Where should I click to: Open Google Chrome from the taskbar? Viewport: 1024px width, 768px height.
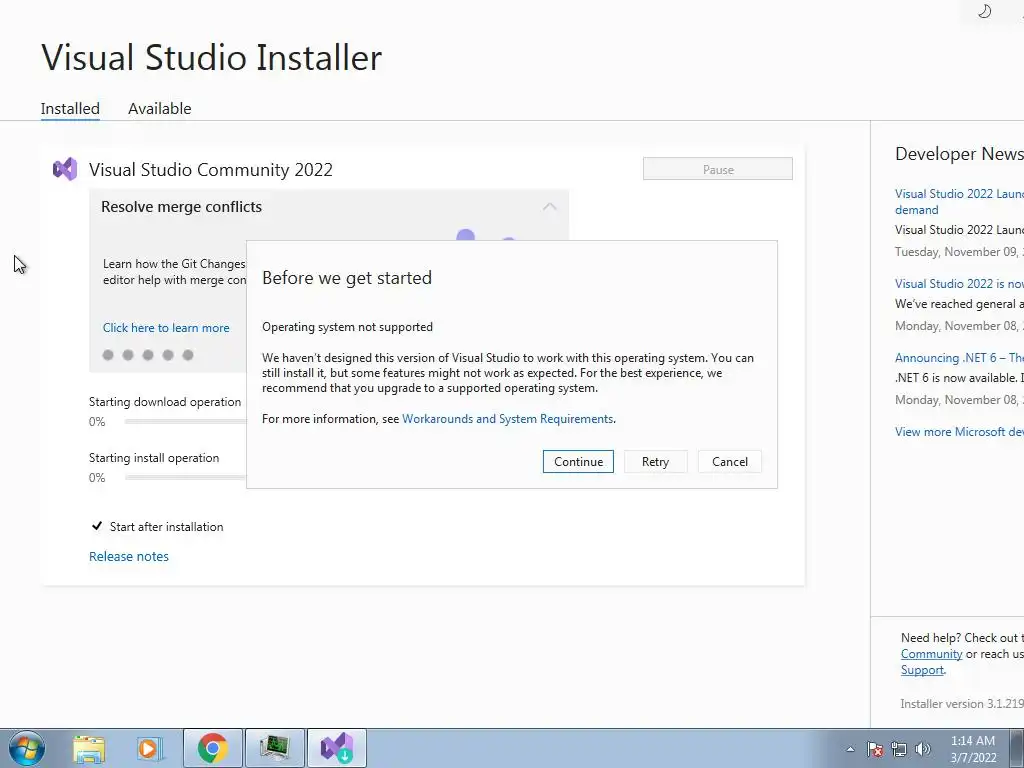[212, 748]
